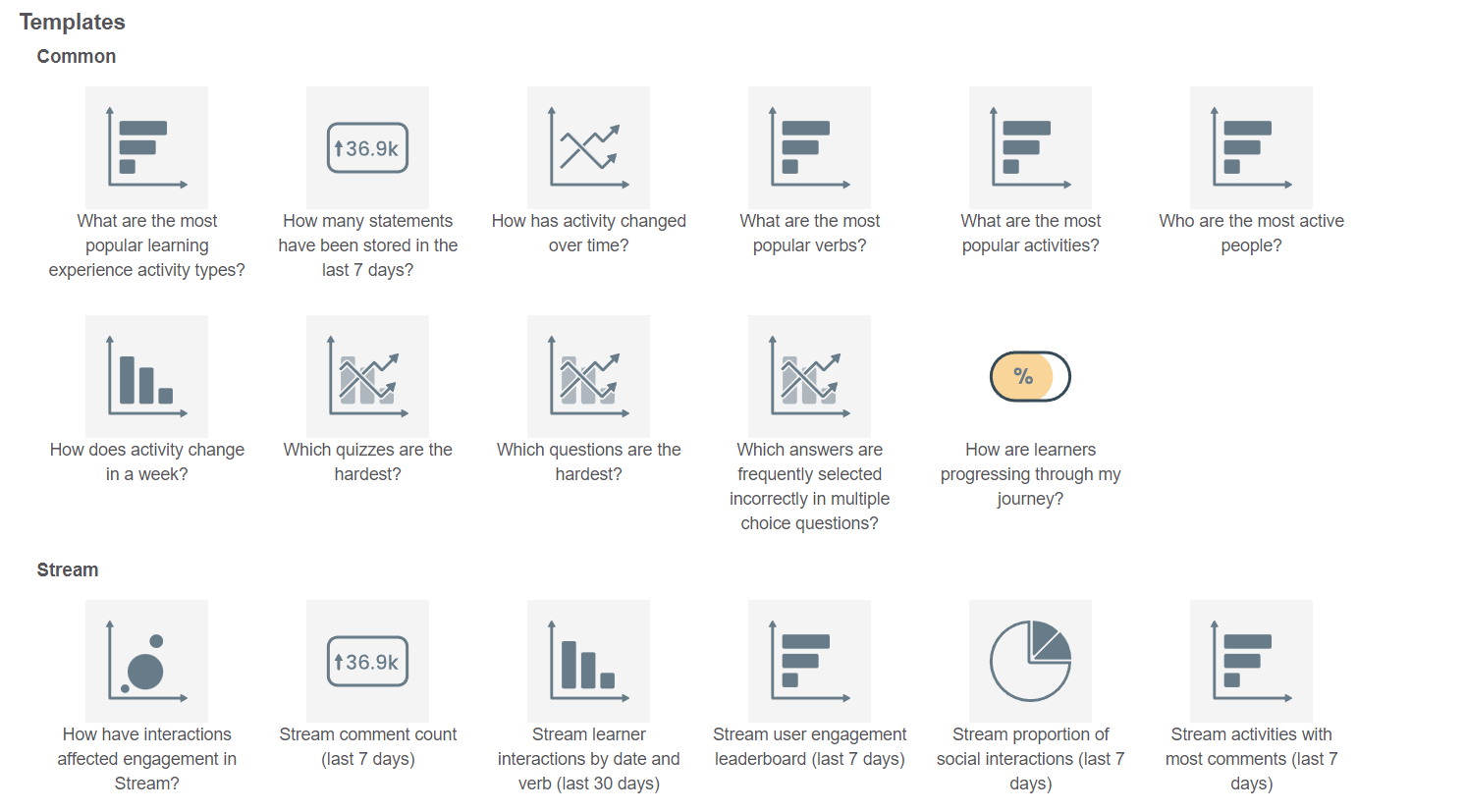Screen dimensions: 1465x812
Task: Choose the activity changed over time chart icon
Action: tap(588, 147)
